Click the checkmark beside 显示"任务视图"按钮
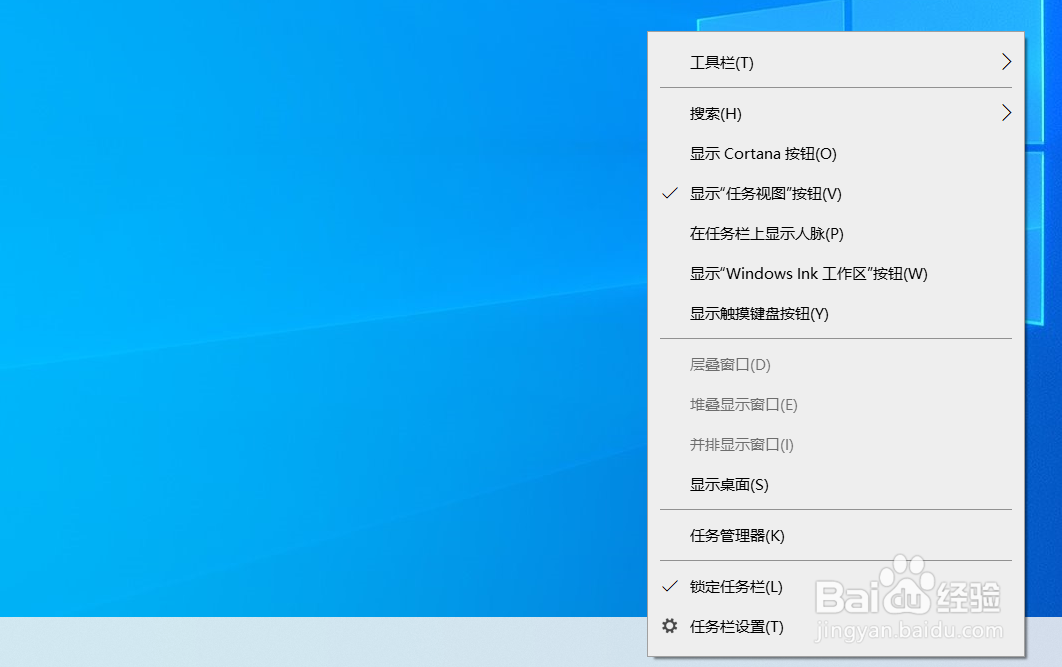The image size is (1062, 667). [668, 193]
